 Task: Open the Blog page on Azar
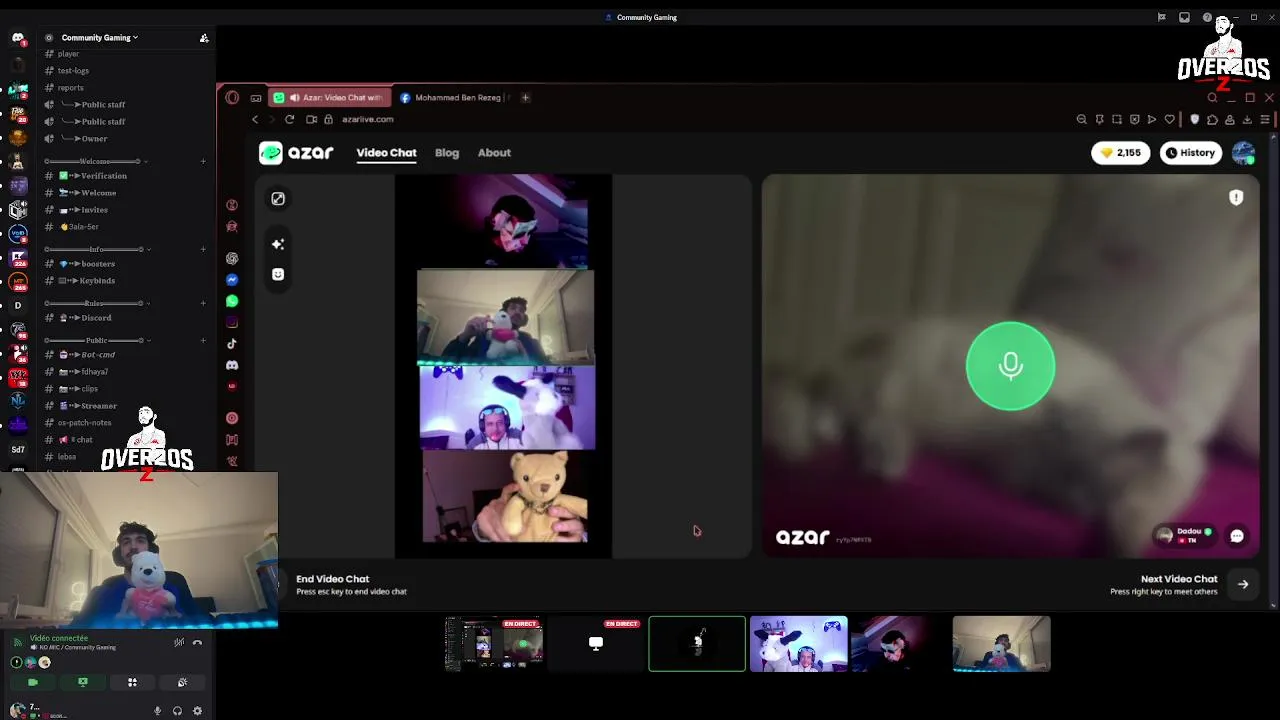(x=447, y=153)
